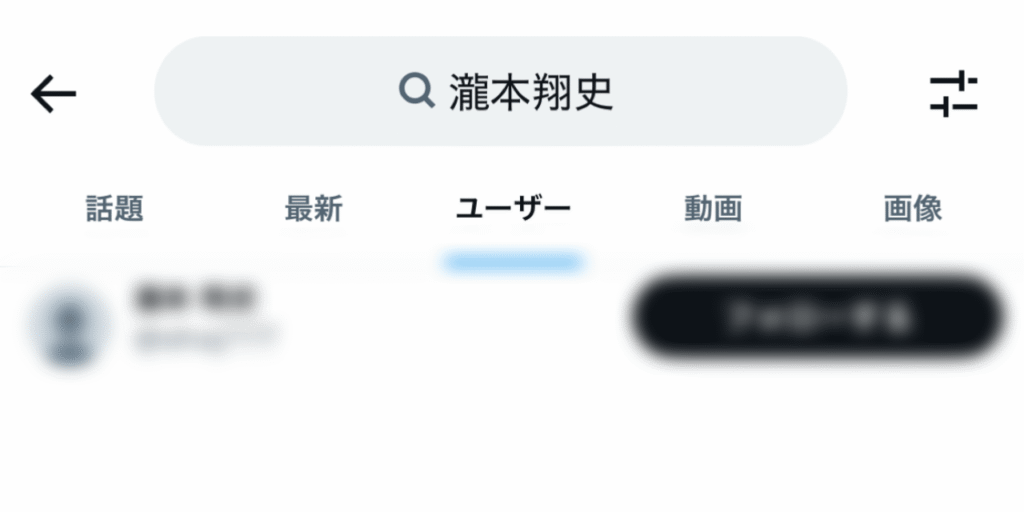The width and height of the screenshot is (1024, 512).
Task: Click the blurred username handle below name
Action: click(x=206, y=338)
